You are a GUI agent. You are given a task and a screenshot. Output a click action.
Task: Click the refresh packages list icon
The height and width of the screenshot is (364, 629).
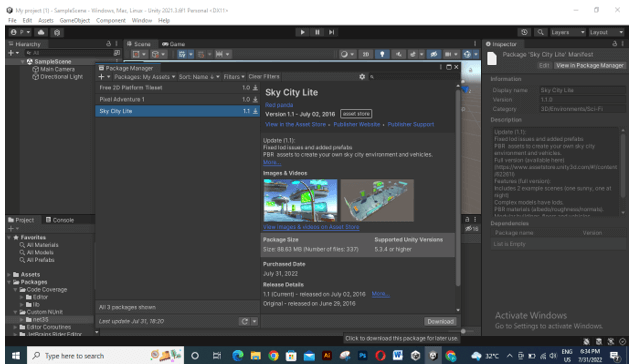pos(244,321)
